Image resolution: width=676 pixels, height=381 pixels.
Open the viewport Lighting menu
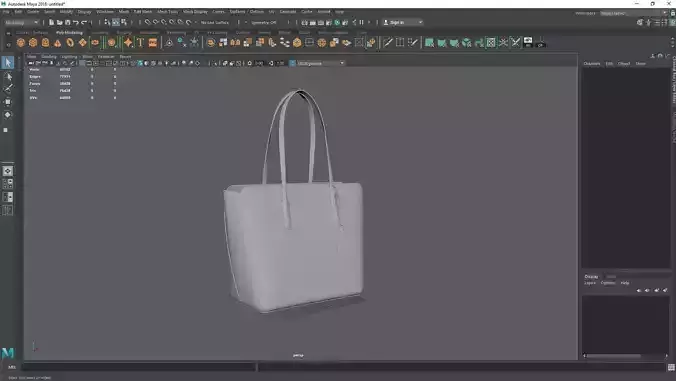pyautogui.click(x=69, y=56)
